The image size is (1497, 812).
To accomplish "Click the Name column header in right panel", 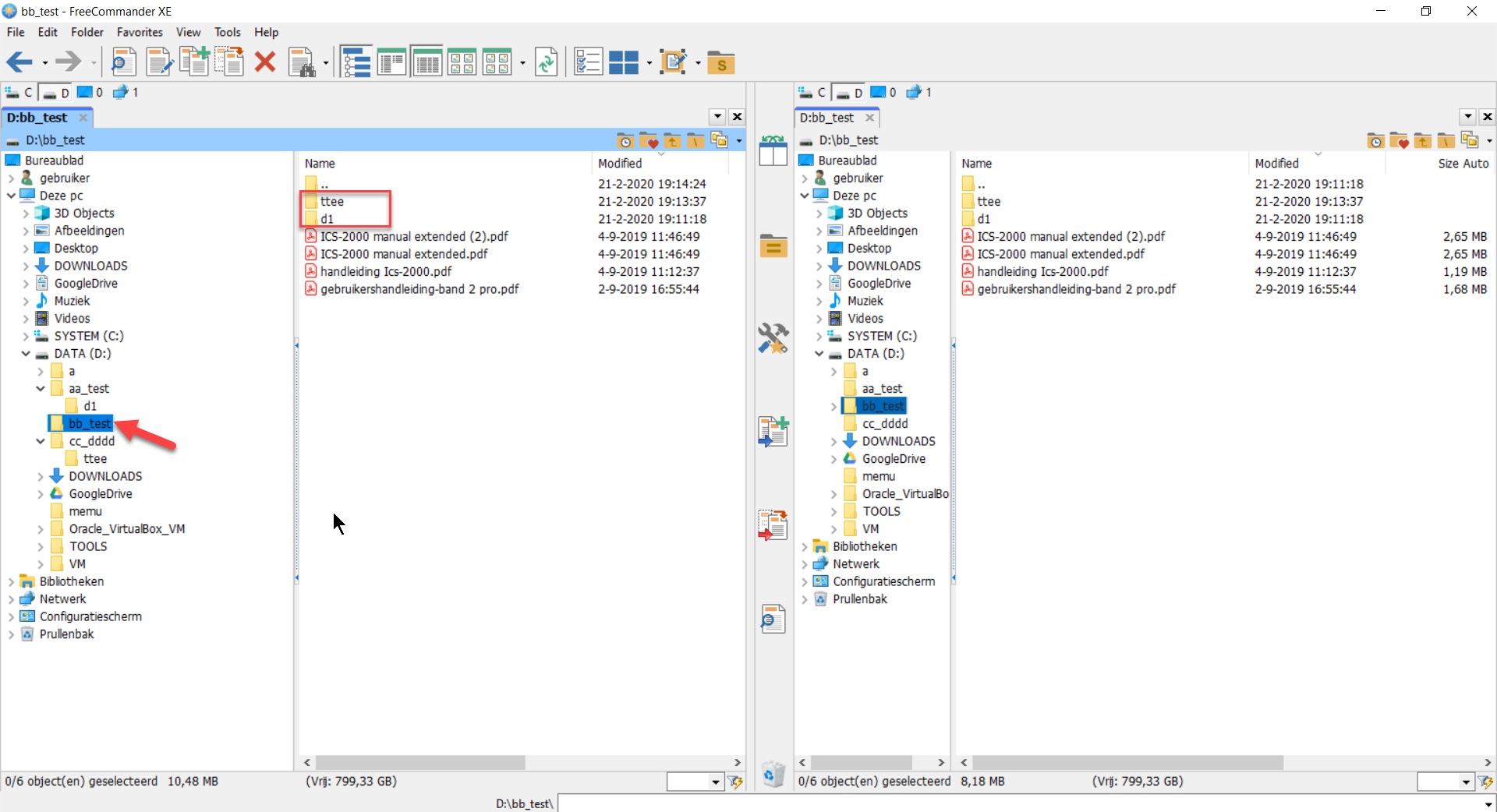I will click(1102, 164).
